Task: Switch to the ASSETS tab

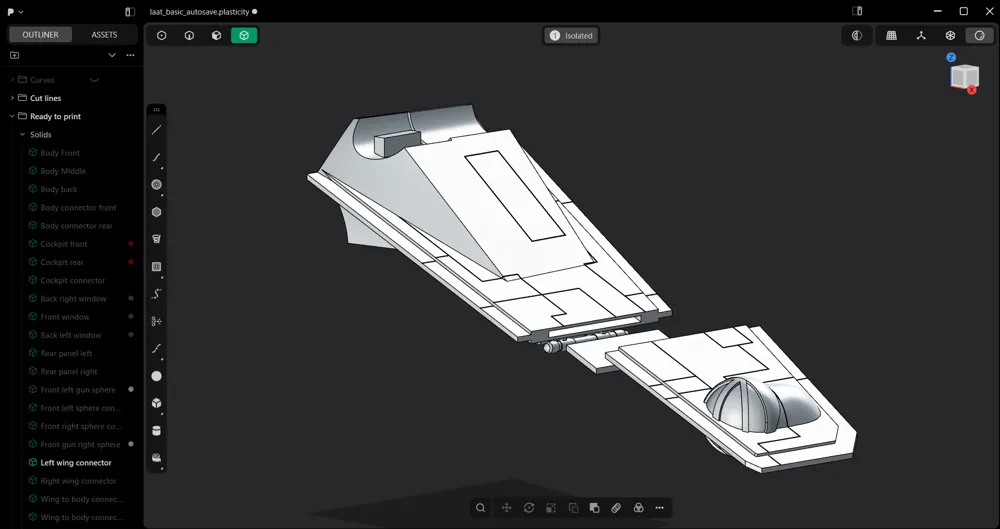Action: 104,34
